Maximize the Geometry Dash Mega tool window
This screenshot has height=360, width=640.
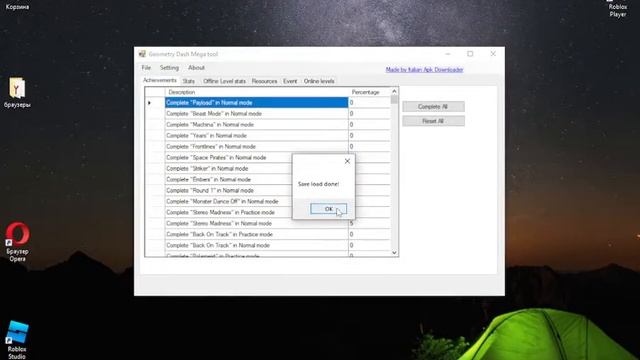click(470, 54)
